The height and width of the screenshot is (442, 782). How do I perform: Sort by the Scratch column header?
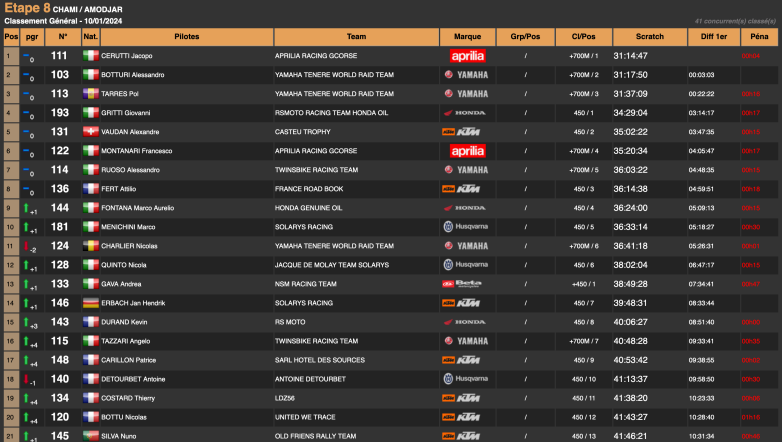tap(650, 36)
